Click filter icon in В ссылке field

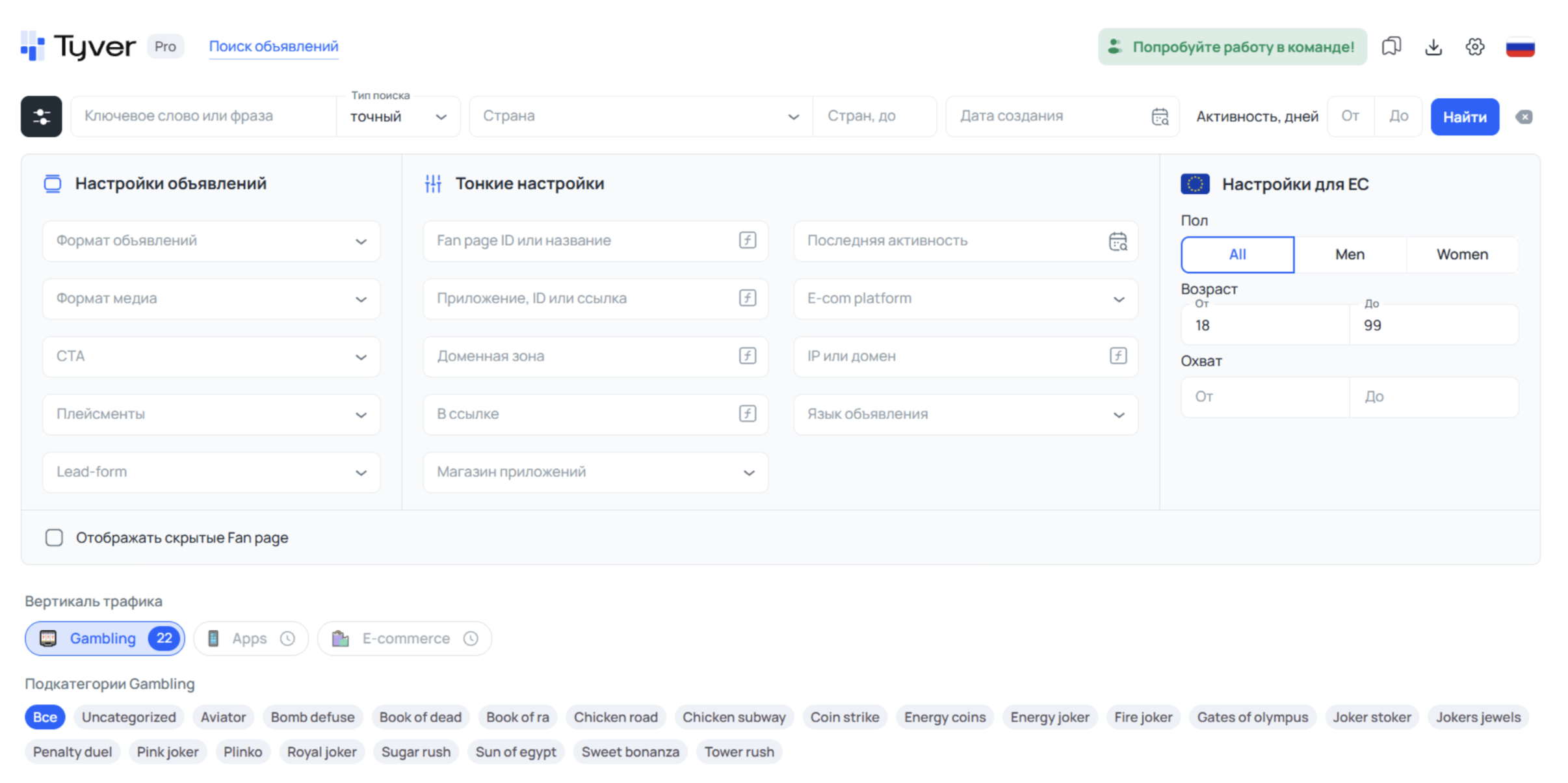pyautogui.click(x=748, y=414)
